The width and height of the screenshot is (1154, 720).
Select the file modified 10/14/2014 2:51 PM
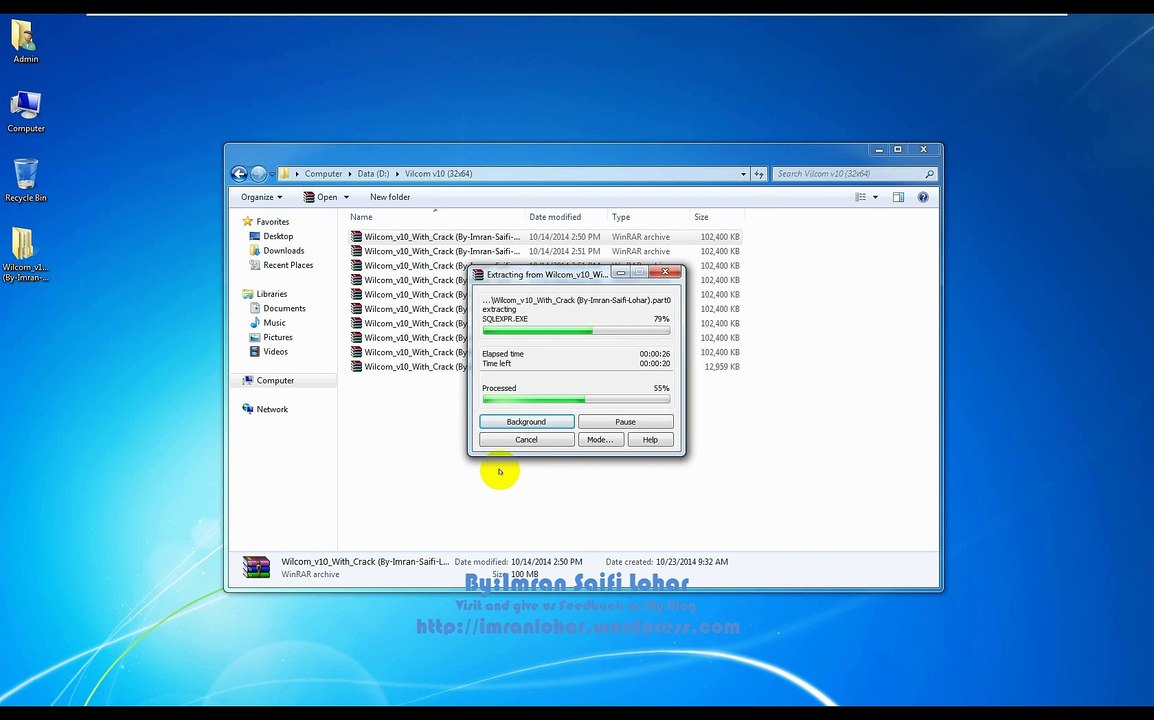click(x=545, y=251)
